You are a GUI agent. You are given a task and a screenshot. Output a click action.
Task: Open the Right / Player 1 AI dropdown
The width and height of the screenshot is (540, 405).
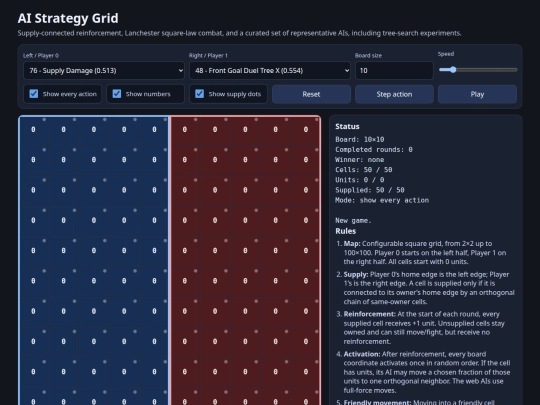click(x=270, y=71)
